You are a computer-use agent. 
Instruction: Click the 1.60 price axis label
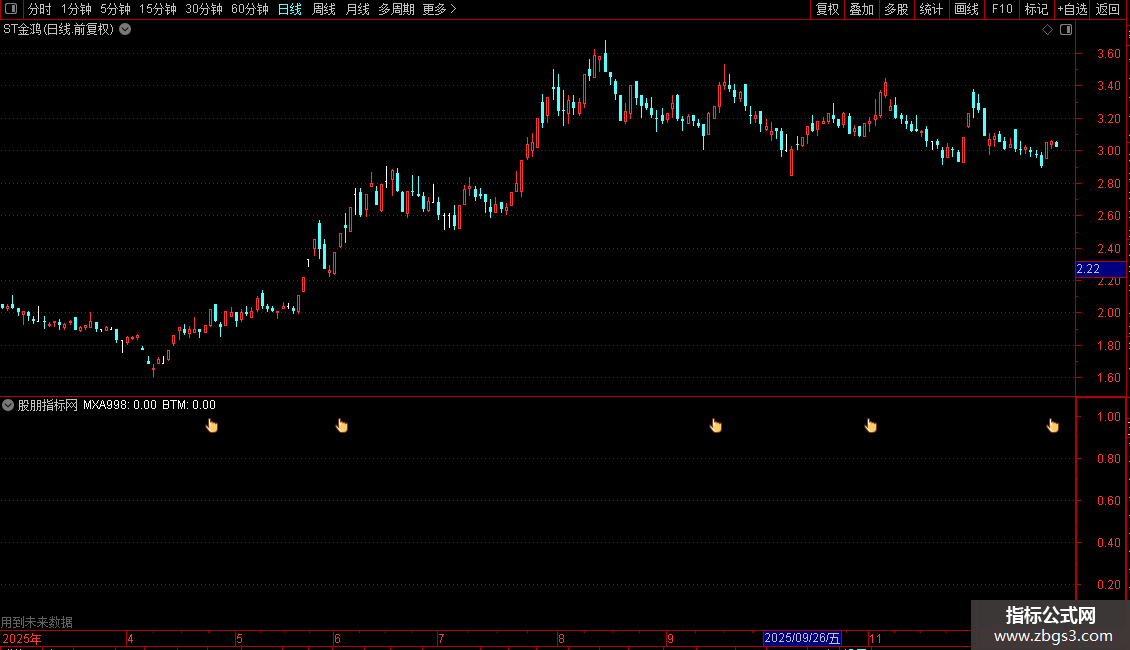(x=1108, y=378)
